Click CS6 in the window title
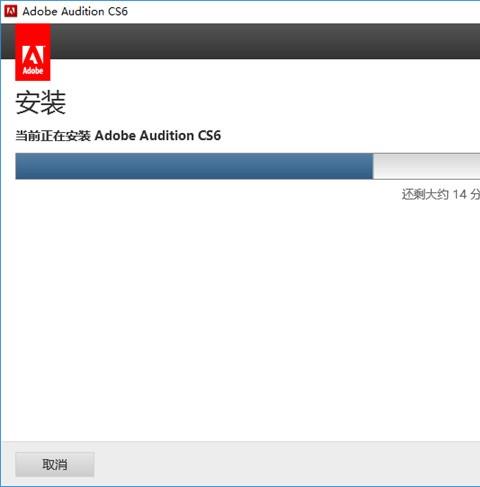The width and height of the screenshot is (480, 487). pos(118,11)
